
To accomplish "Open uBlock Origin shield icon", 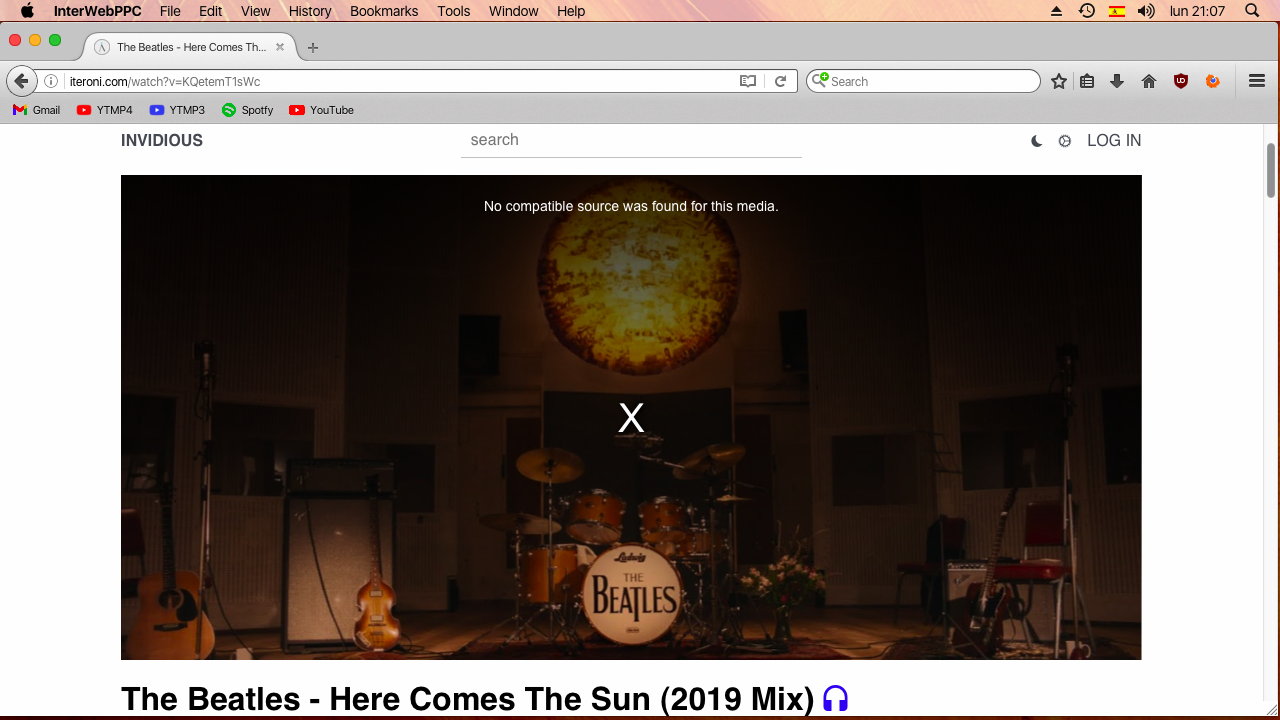I will 1181,81.
